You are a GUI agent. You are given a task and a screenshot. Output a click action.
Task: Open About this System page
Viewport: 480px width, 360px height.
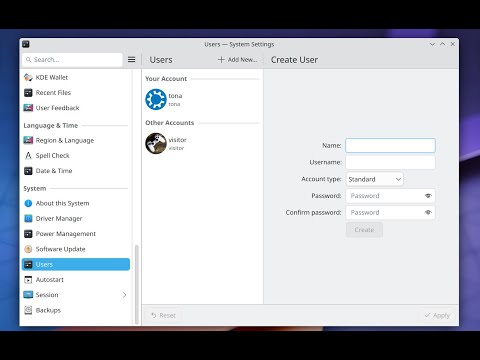[x=76, y=203]
